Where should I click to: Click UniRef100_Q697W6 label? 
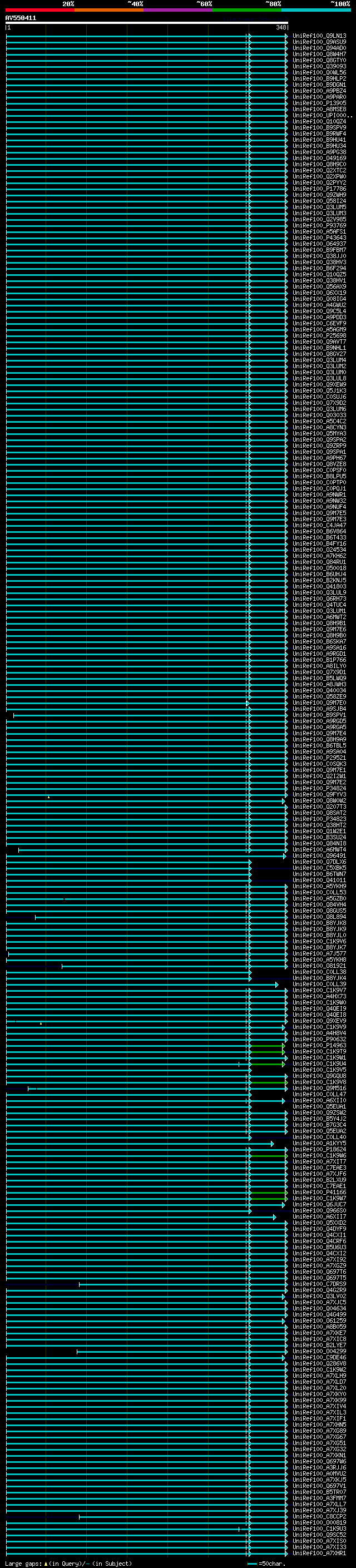(x=319, y=1461)
